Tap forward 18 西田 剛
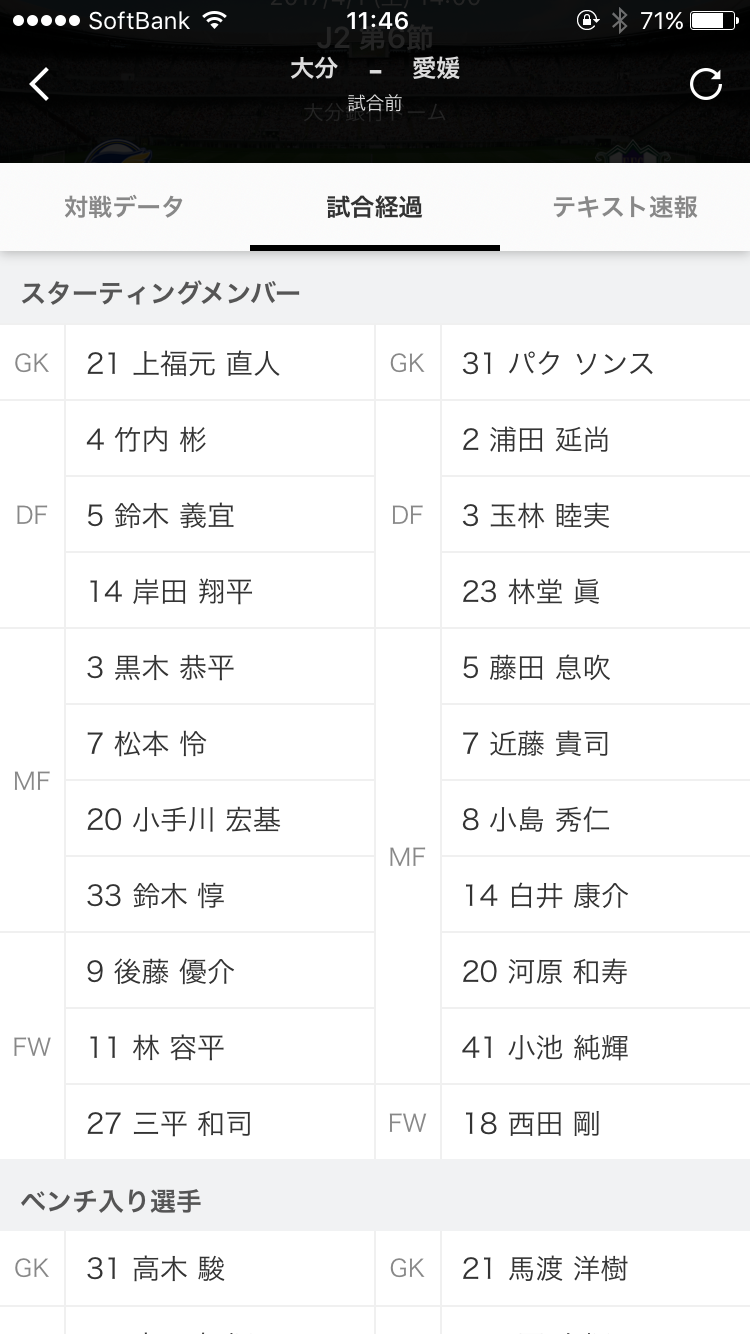 531,1124
